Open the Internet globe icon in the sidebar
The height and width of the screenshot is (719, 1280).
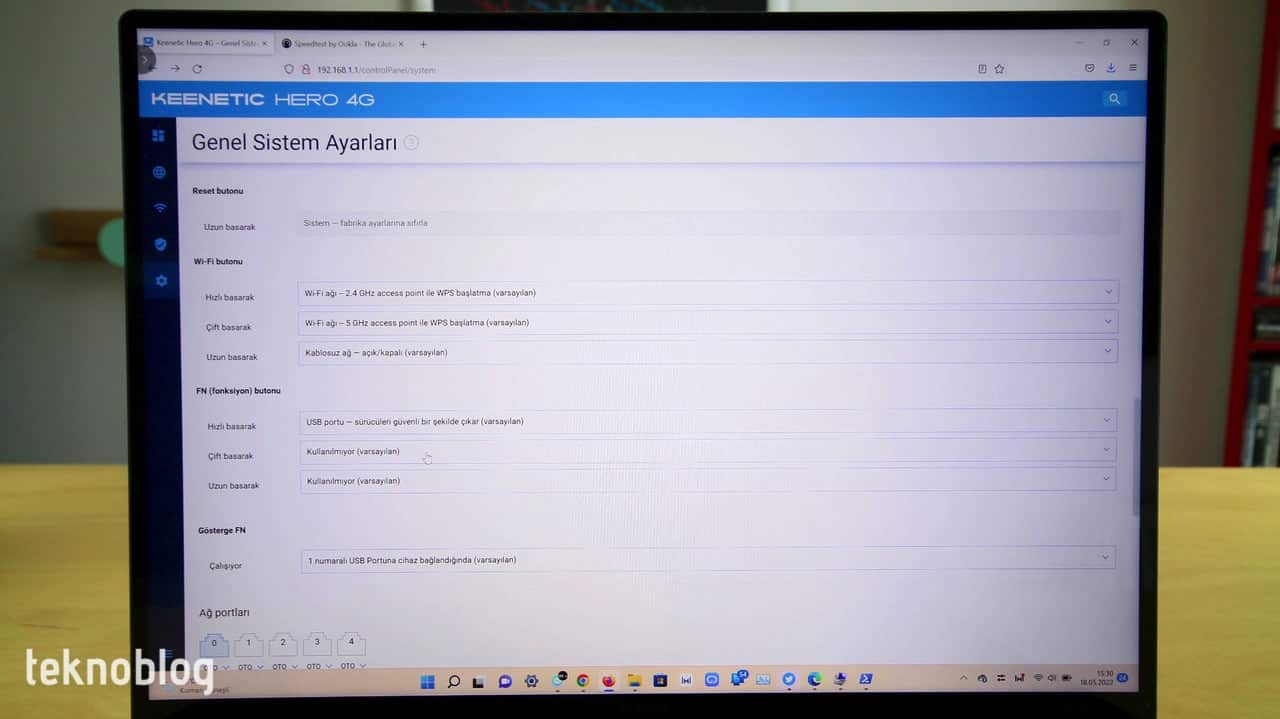159,172
